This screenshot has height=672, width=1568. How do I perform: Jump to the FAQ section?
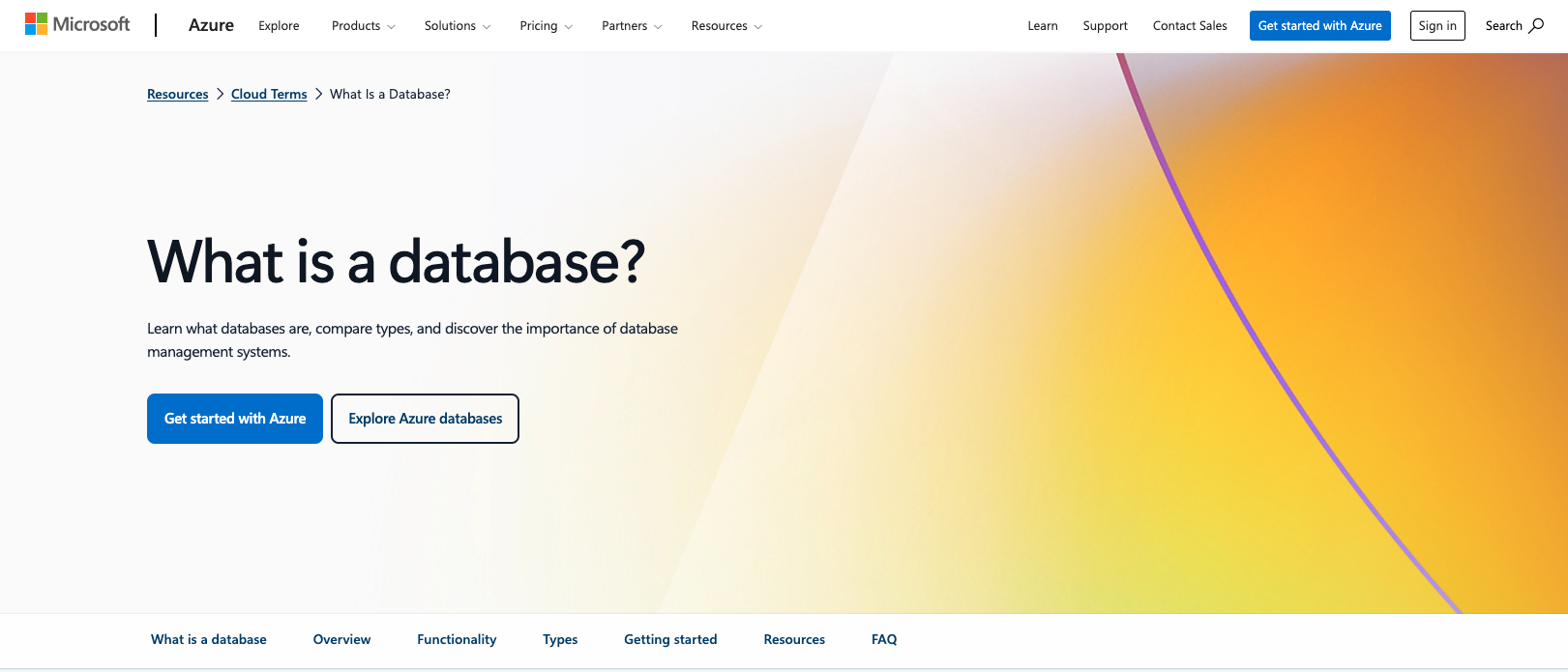[884, 639]
